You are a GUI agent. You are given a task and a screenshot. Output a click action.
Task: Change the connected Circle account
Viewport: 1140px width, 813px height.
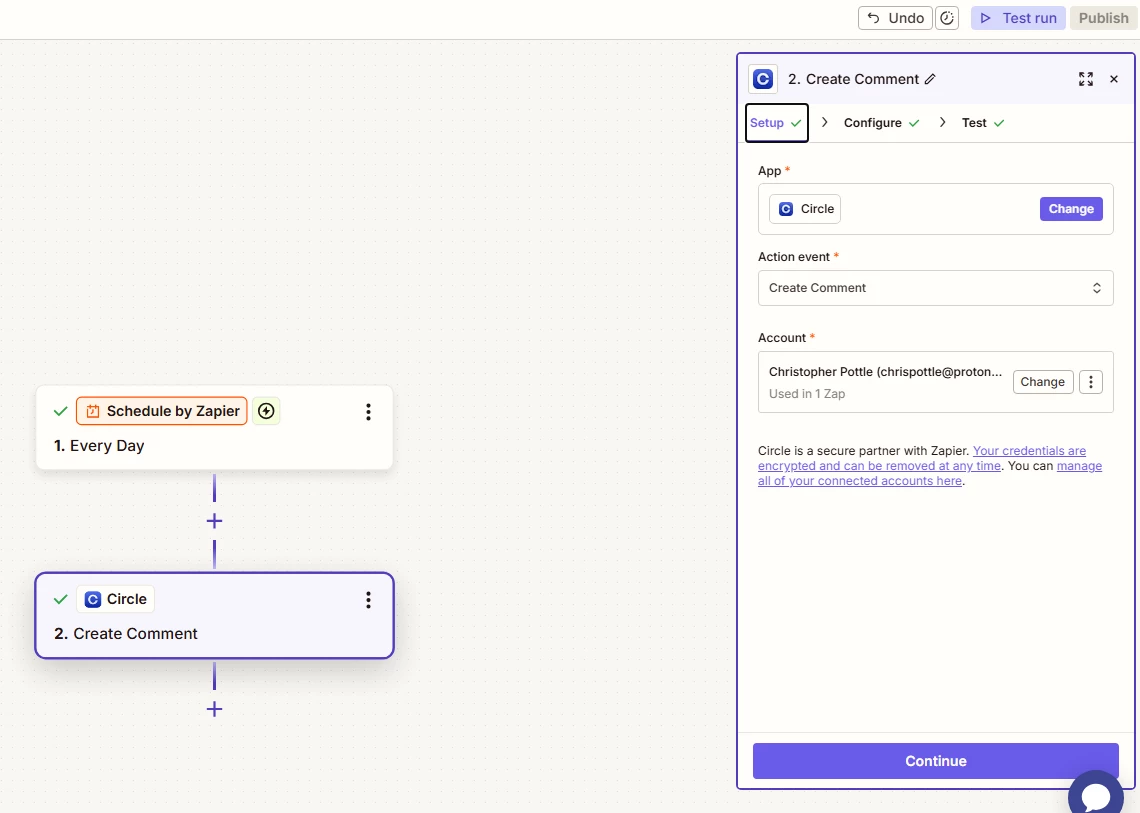coord(1043,382)
